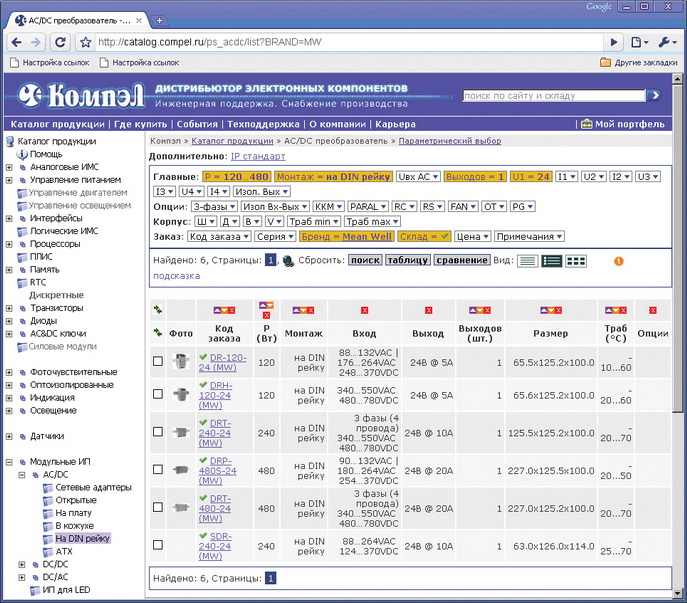
Task: Click the browser Forward arrow
Action: point(36,42)
